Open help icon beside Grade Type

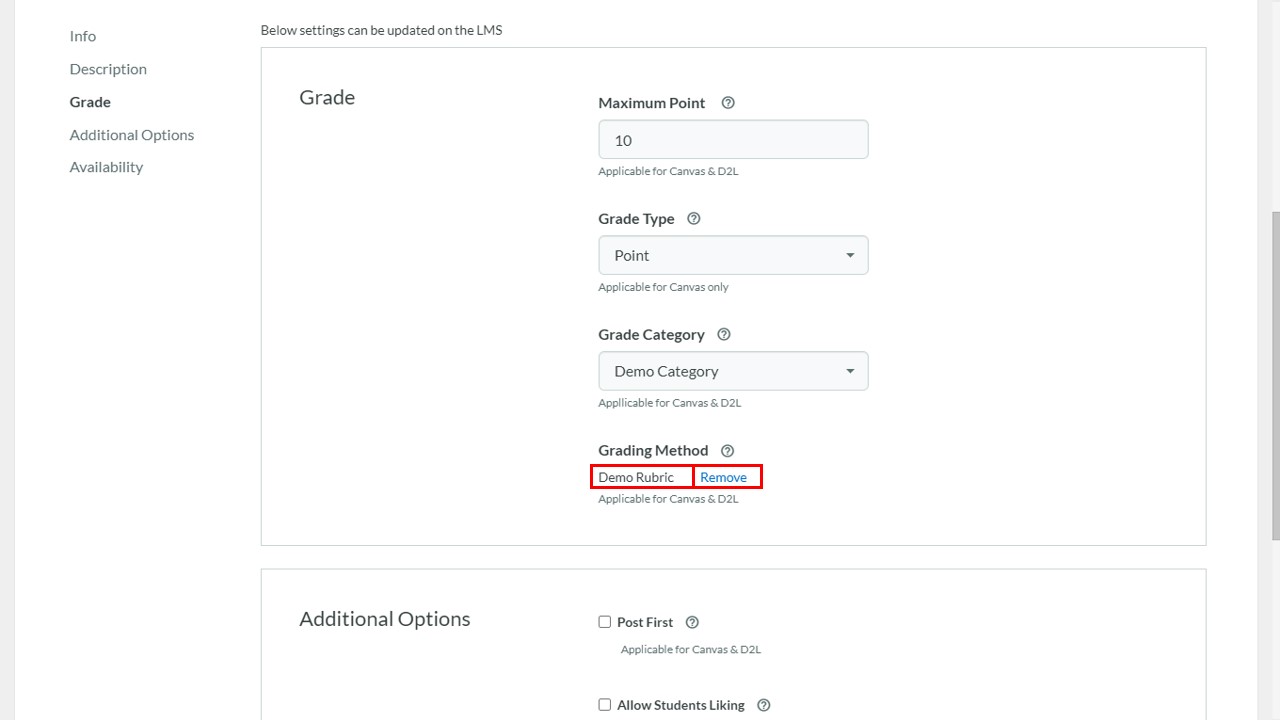coord(694,219)
